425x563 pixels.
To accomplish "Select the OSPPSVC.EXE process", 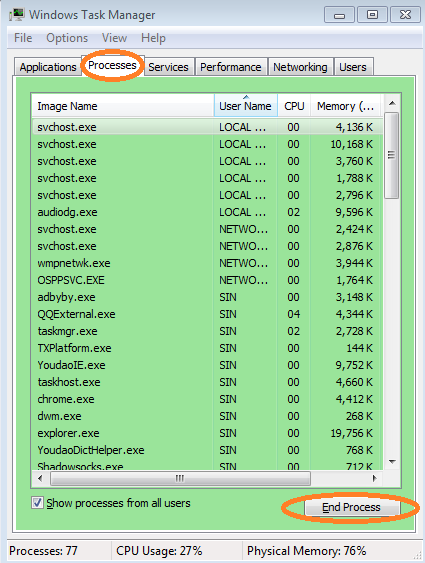I will (x=207, y=280).
